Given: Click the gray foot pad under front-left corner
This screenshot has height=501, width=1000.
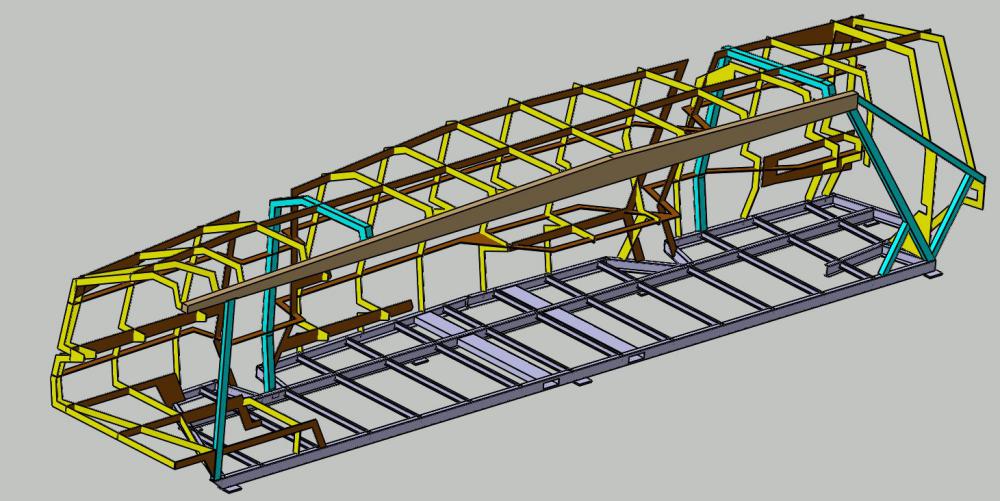Looking at the screenshot, I should coord(230,487).
